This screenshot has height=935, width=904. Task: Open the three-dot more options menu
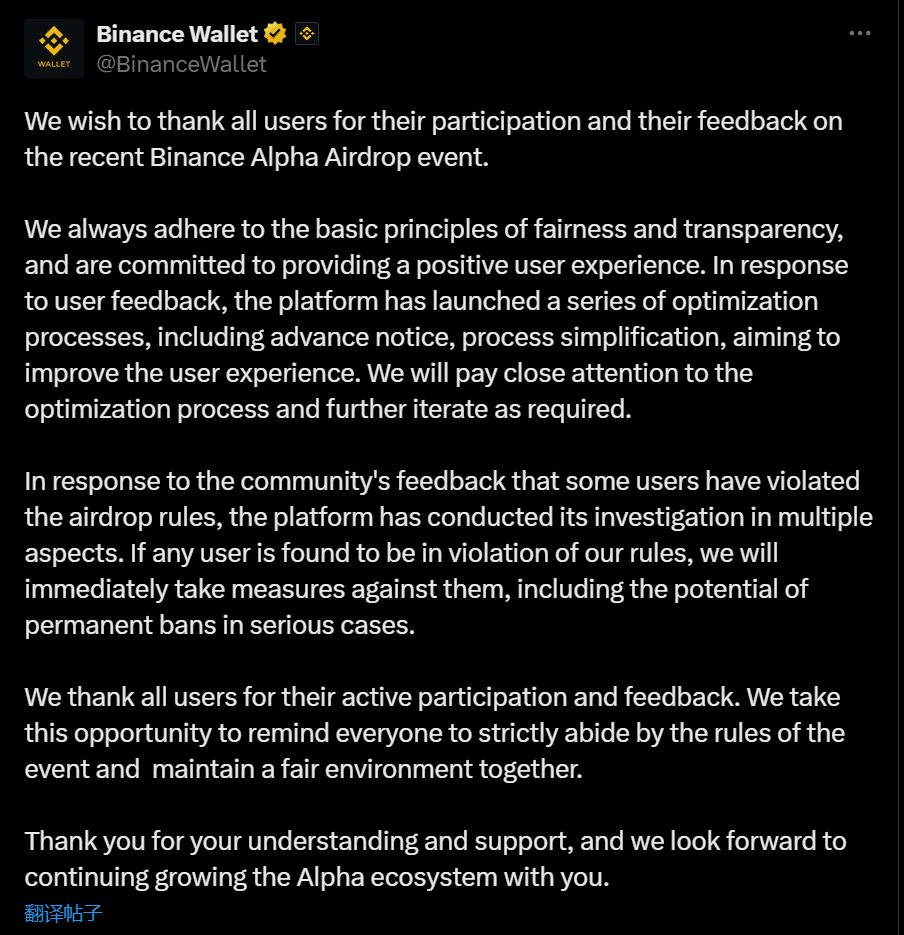coord(859,33)
